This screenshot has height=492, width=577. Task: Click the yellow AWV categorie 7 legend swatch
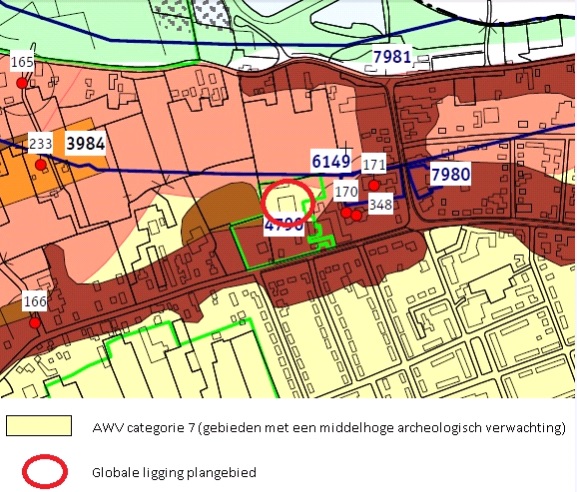pyautogui.click(x=39, y=426)
